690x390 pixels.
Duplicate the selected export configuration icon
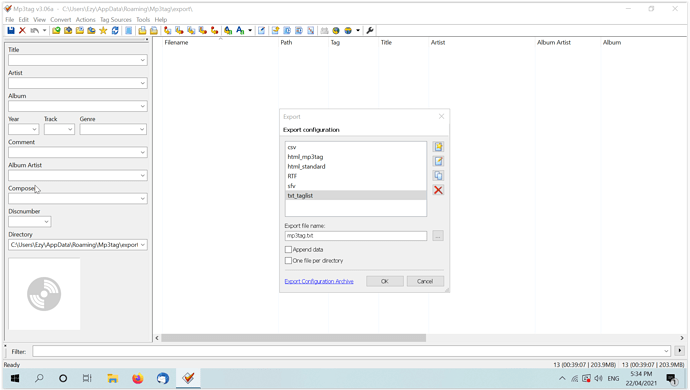tap(438, 176)
